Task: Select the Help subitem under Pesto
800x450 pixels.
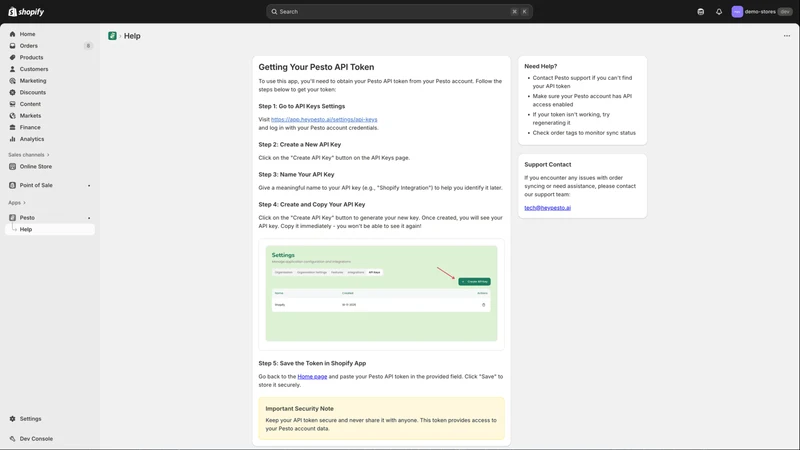Action: coord(50,230)
